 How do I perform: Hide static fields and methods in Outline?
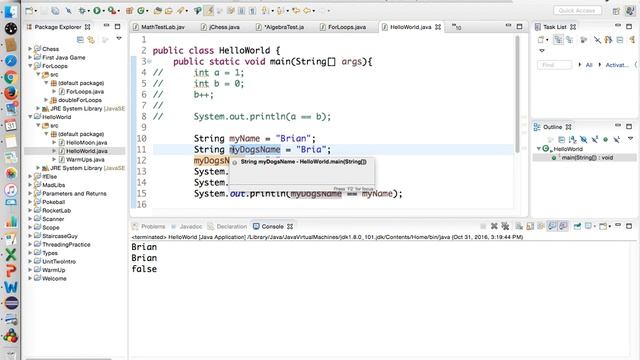595,140
